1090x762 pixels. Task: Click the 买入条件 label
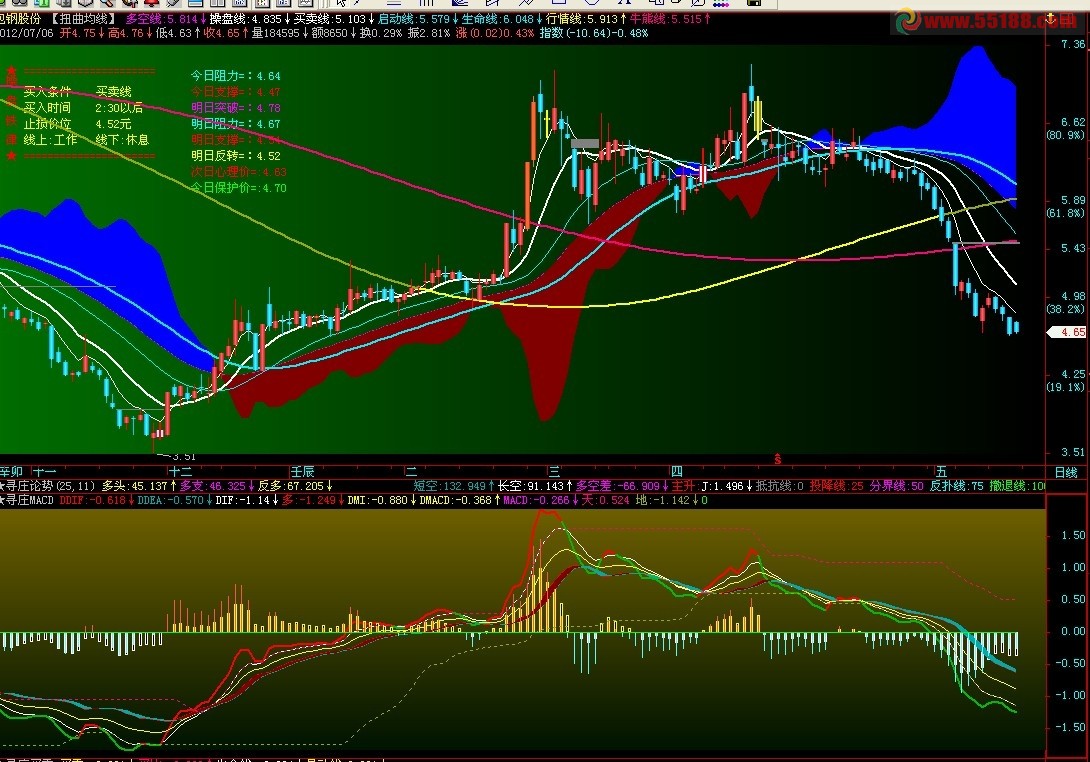[x=47, y=92]
